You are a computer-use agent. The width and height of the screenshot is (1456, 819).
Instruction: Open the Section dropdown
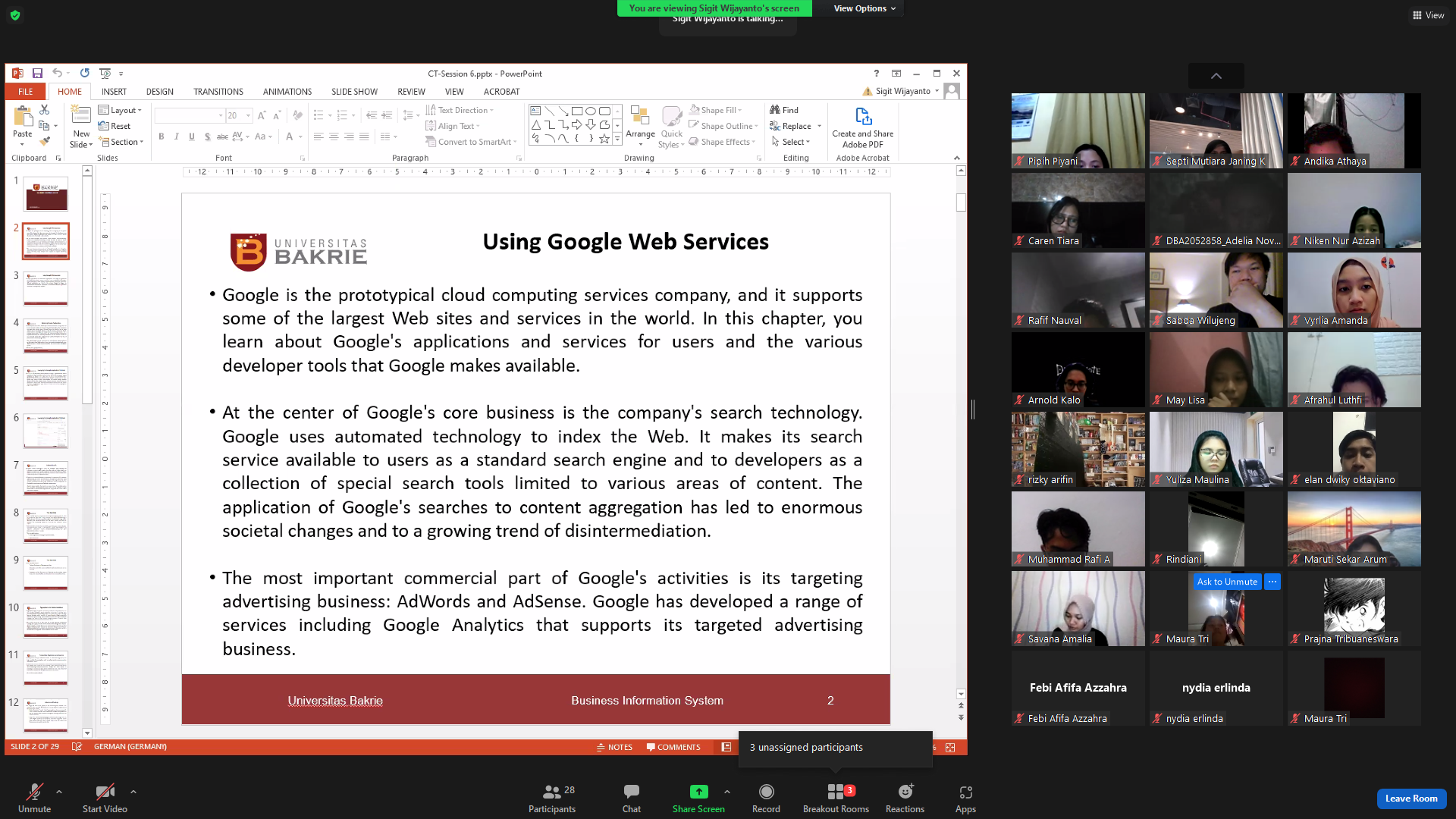[121, 142]
